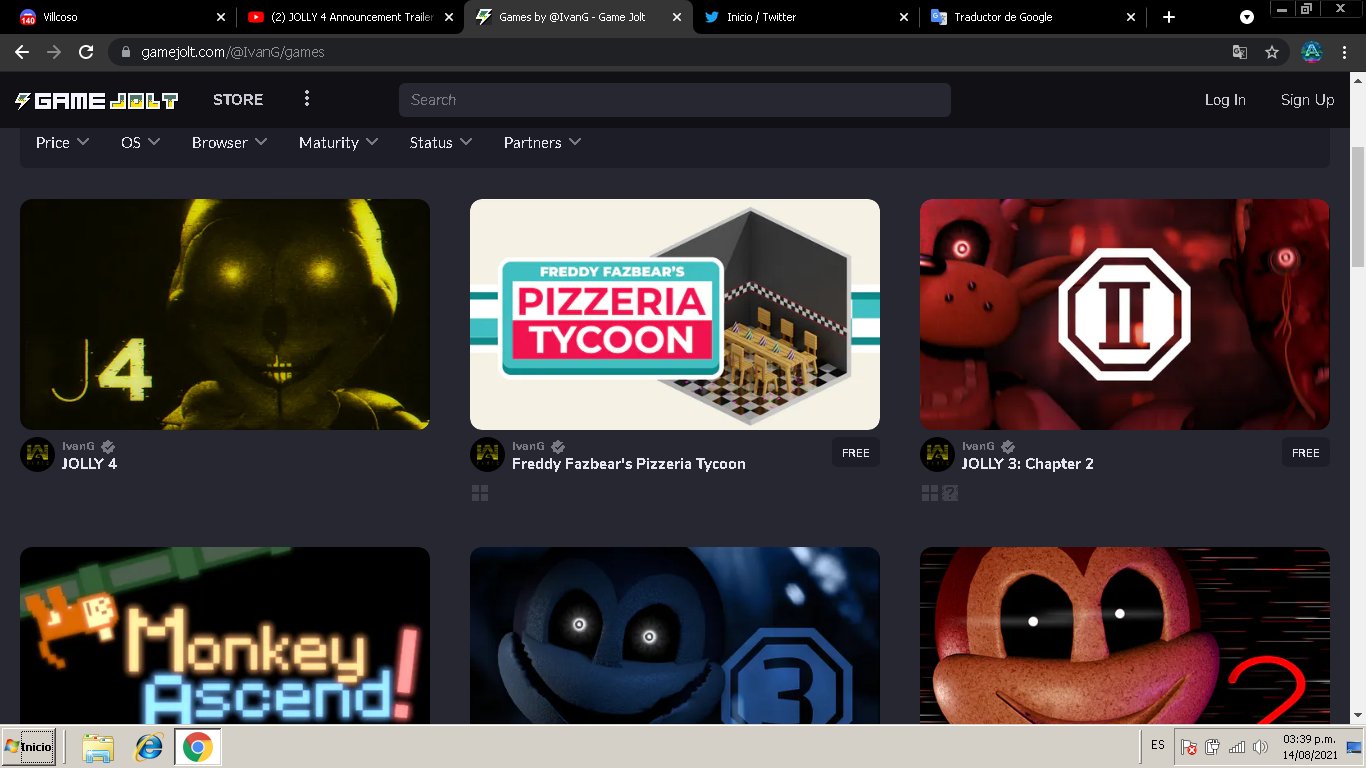Expand the Browser filter dropdown
1366x768 pixels.
coord(229,143)
